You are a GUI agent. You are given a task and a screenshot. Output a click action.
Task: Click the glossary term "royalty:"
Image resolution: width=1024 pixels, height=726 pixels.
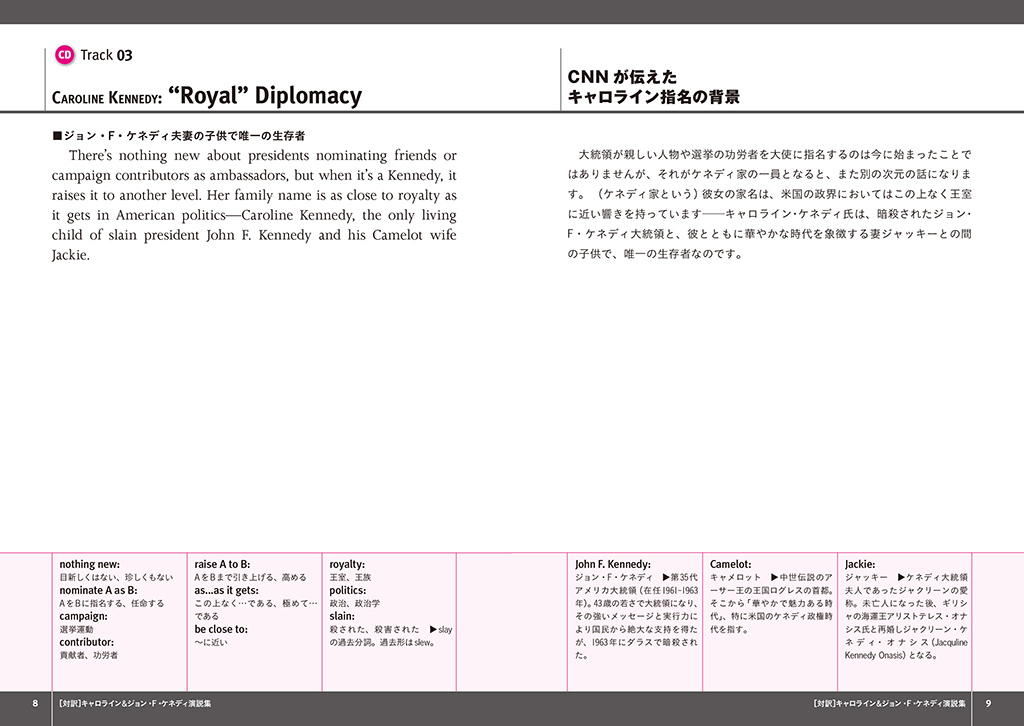coord(347,564)
